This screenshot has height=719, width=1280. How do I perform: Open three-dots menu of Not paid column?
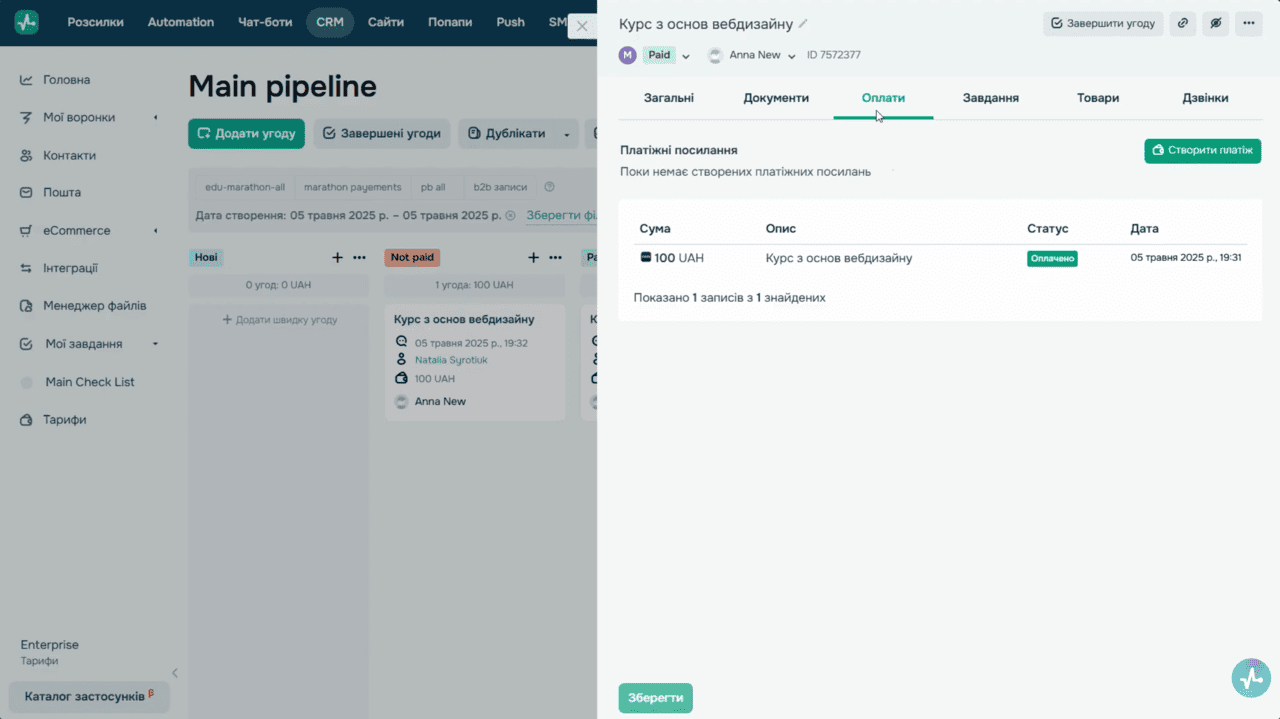(555, 257)
